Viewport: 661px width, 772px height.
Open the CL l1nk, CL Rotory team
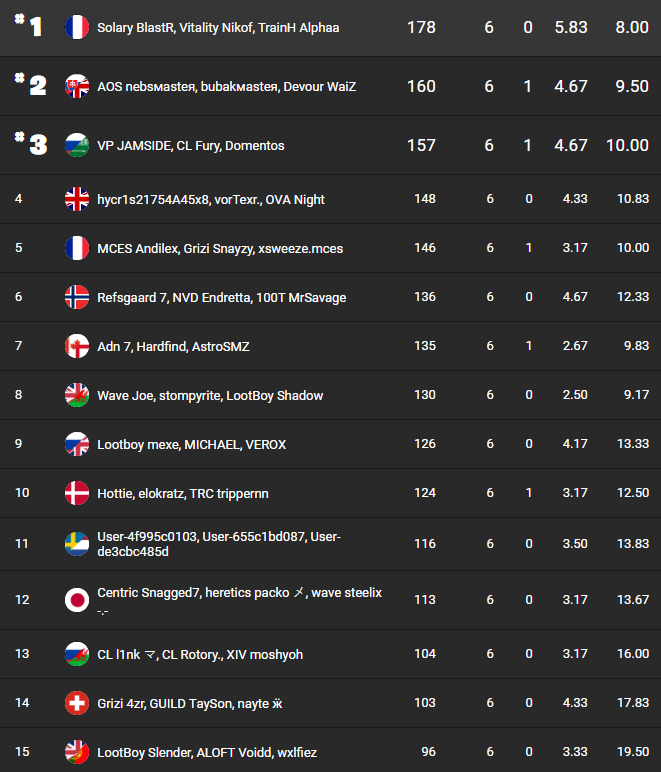pos(200,654)
